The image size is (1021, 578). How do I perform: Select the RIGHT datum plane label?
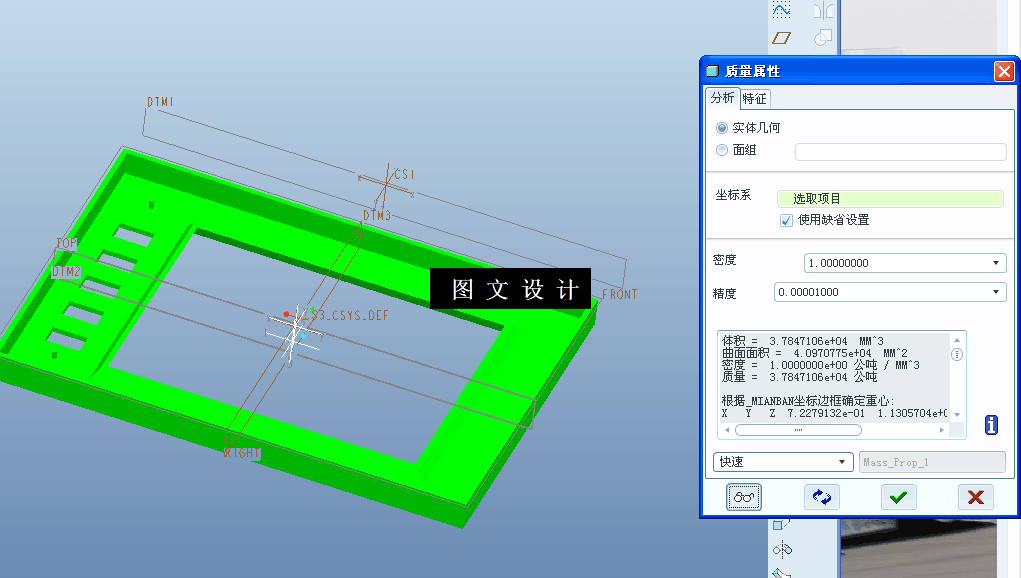point(242,453)
